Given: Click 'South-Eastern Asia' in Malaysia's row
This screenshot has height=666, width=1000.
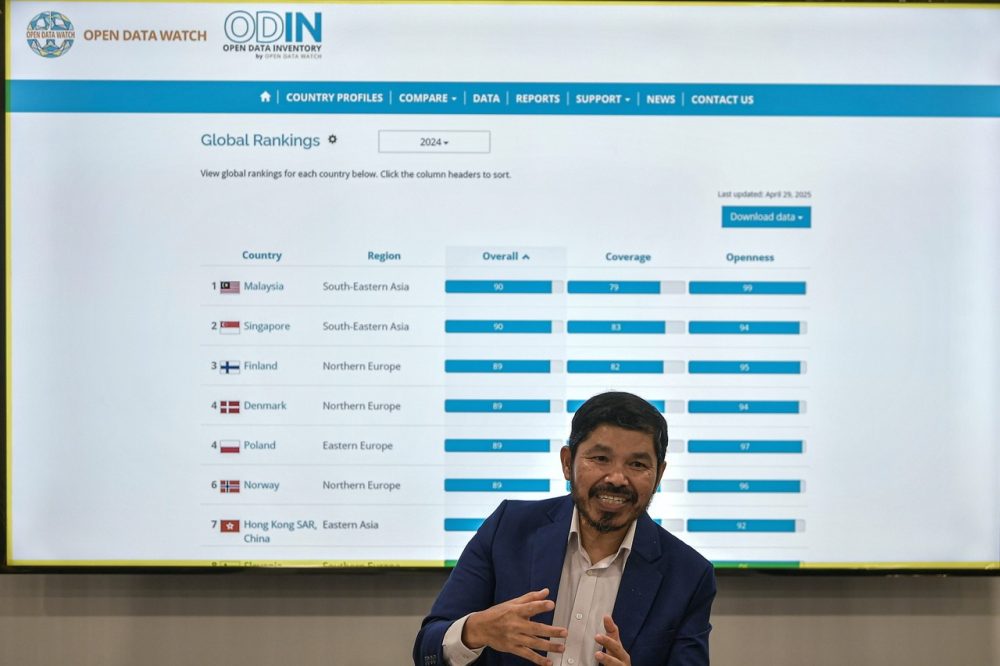Looking at the screenshot, I should (365, 286).
